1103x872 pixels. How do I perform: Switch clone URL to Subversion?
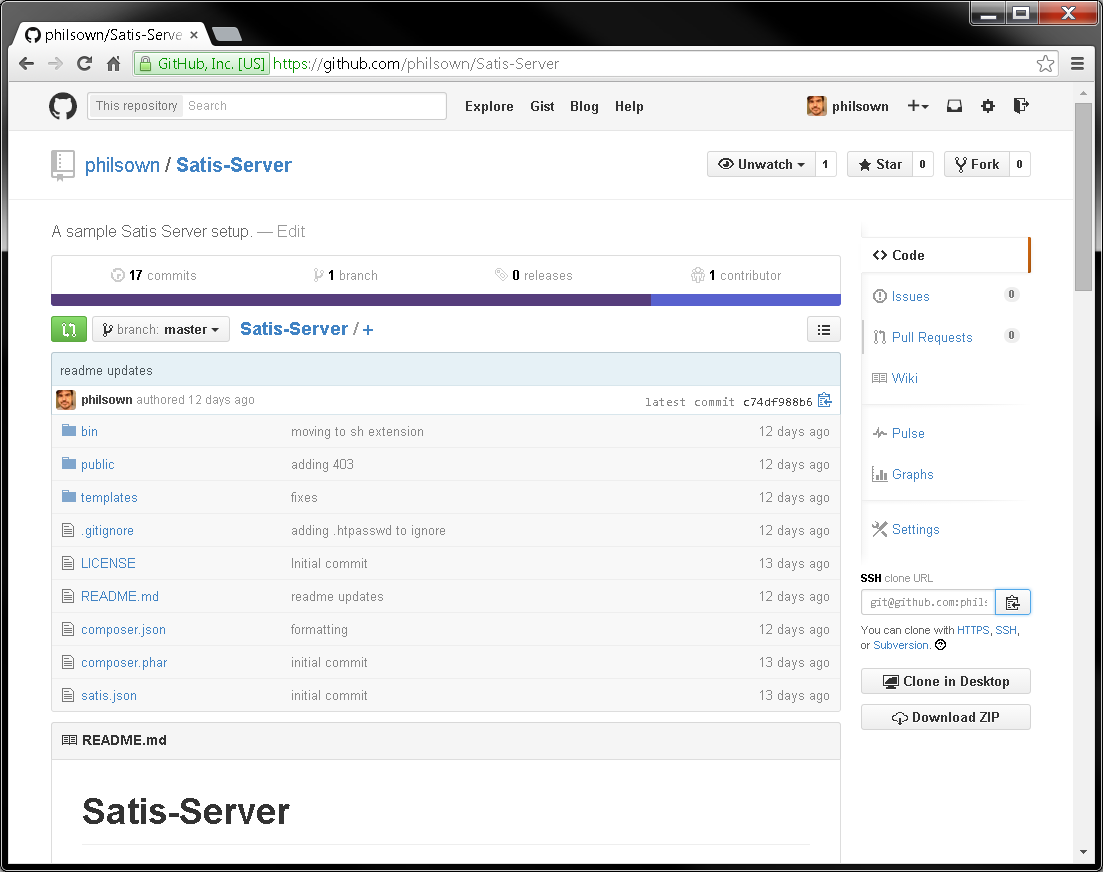pos(900,645)
